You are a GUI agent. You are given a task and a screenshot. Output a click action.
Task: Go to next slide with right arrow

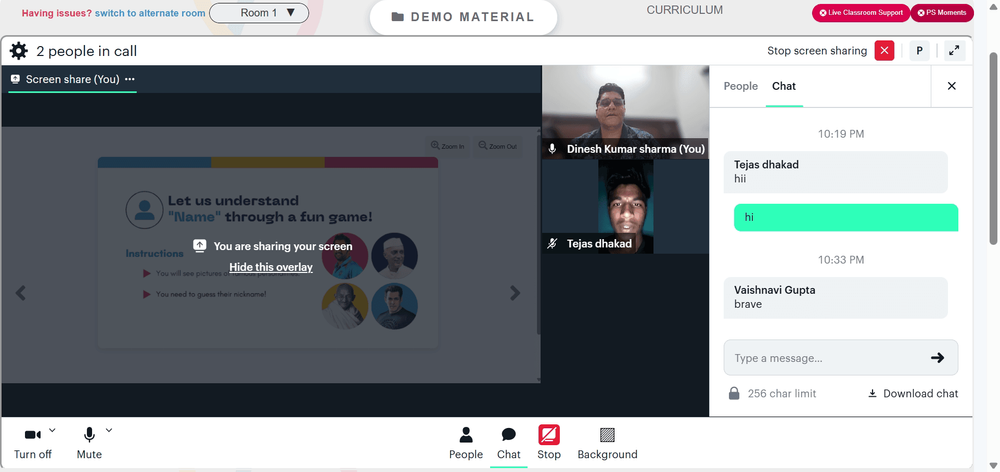(515, 293)
